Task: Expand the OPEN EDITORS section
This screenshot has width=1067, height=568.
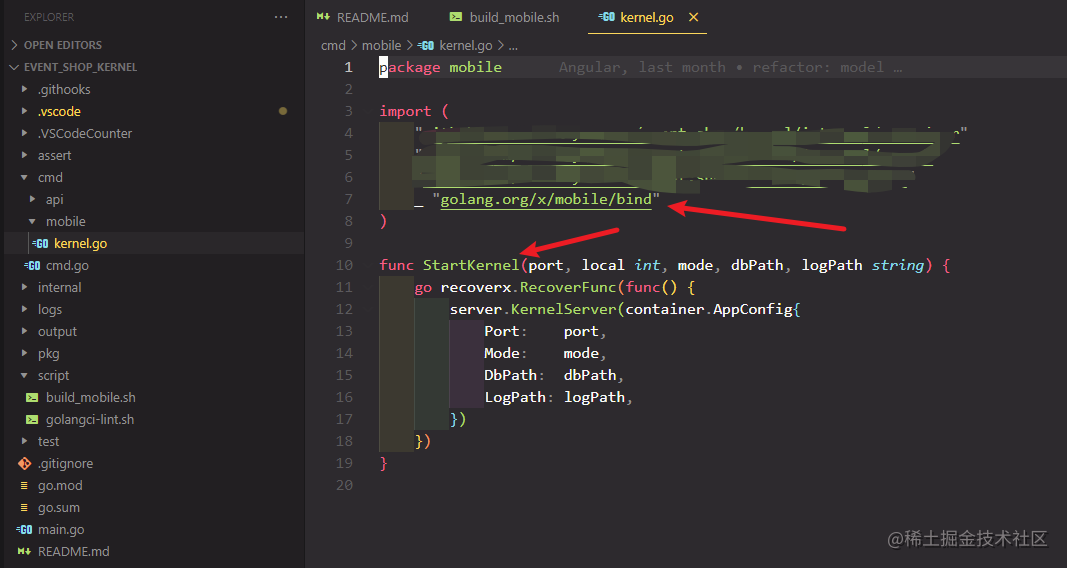Action: (x=14, y=45)
